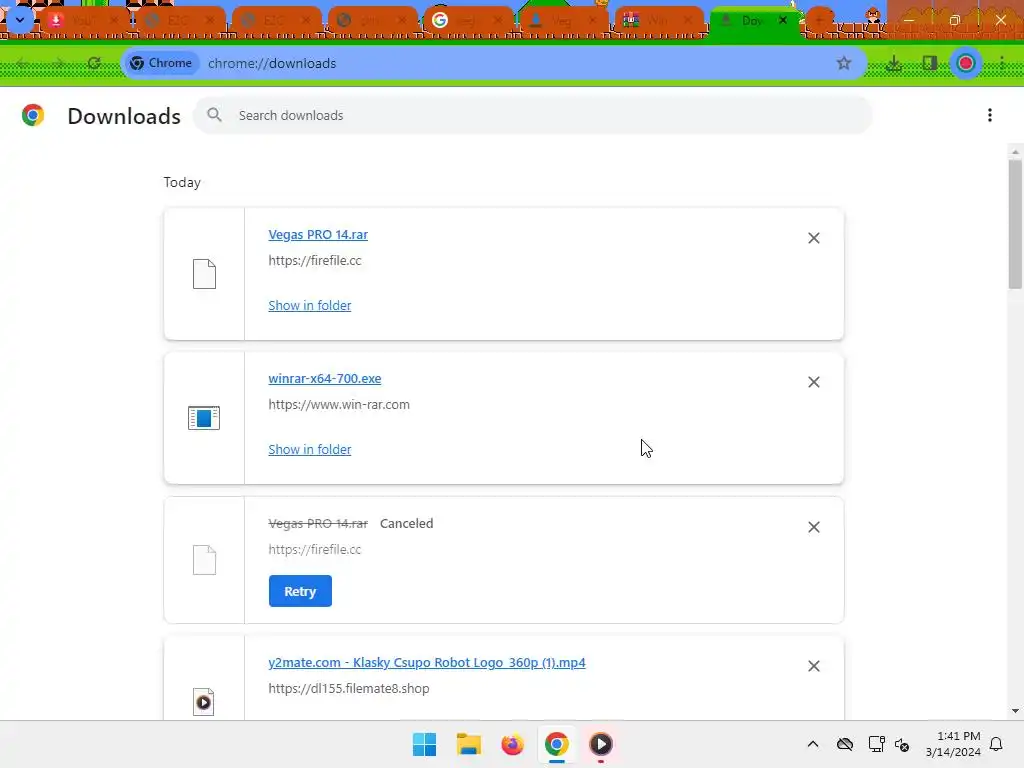Click the muted volume tray icon

pos(902,744)
